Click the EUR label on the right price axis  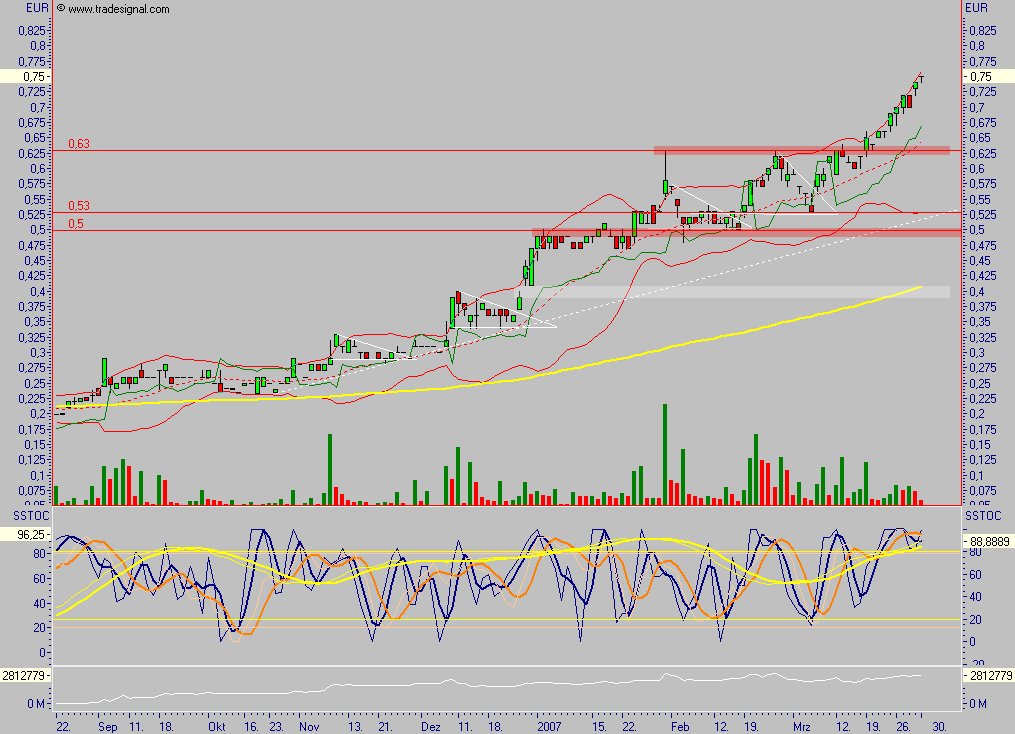point(975,8)
